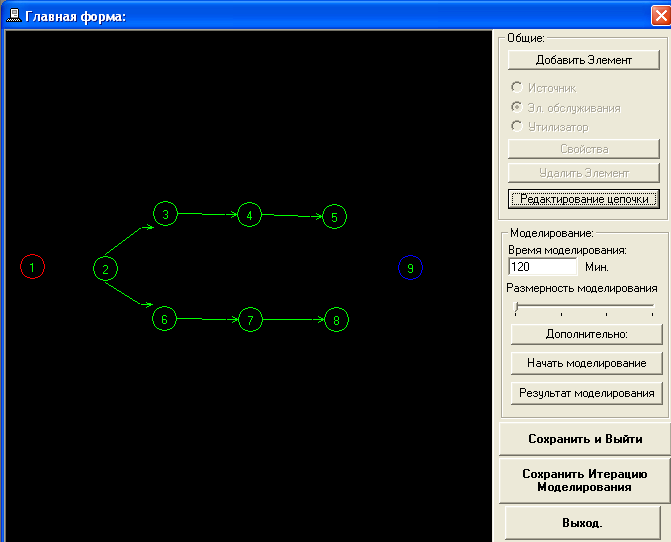Image resolution: width=671 pixels, height=542 pixels.
Task: Select green node 8
Action: [336, 320]
